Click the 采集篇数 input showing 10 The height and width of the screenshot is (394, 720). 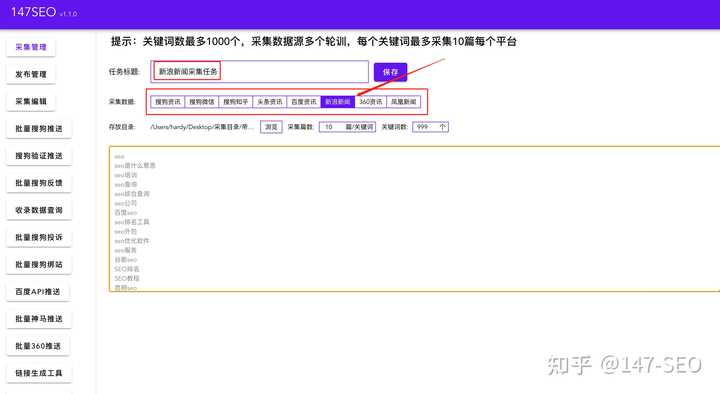tap(347, 127)
